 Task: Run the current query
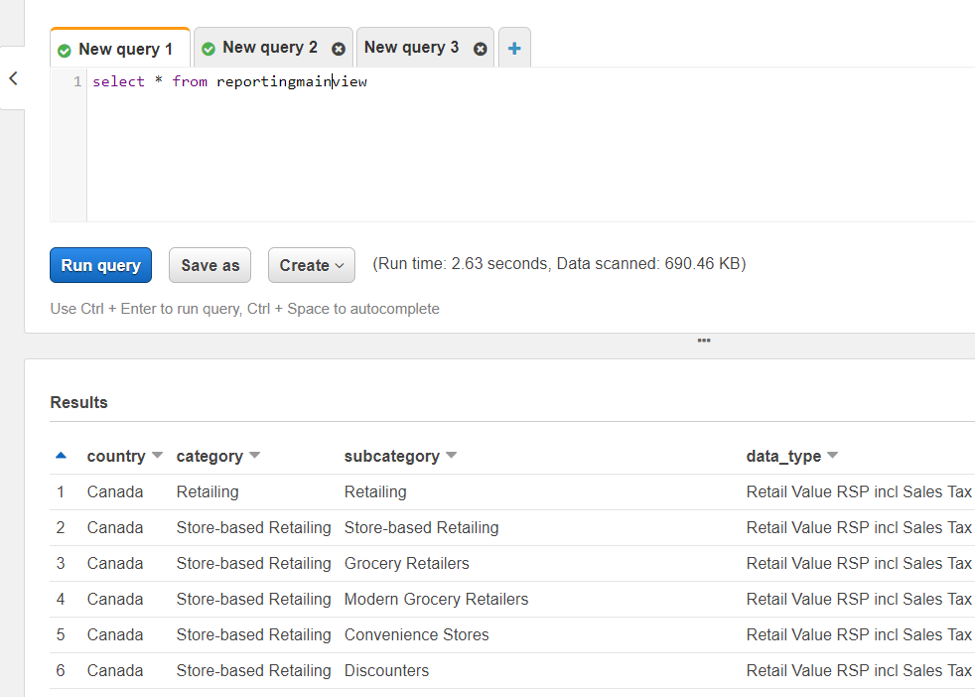[x=100, y=265]
